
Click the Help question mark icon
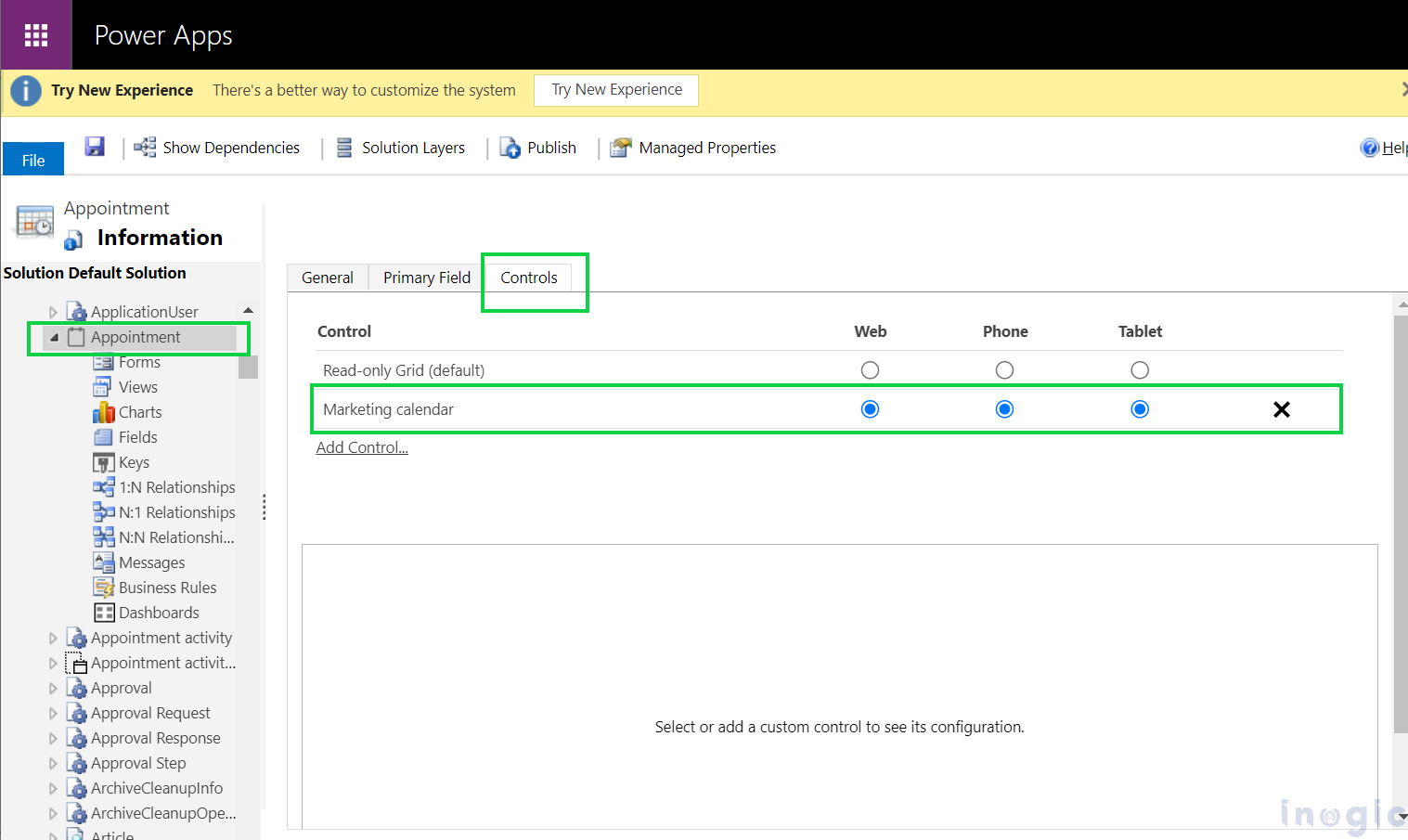coord(1369,148)
